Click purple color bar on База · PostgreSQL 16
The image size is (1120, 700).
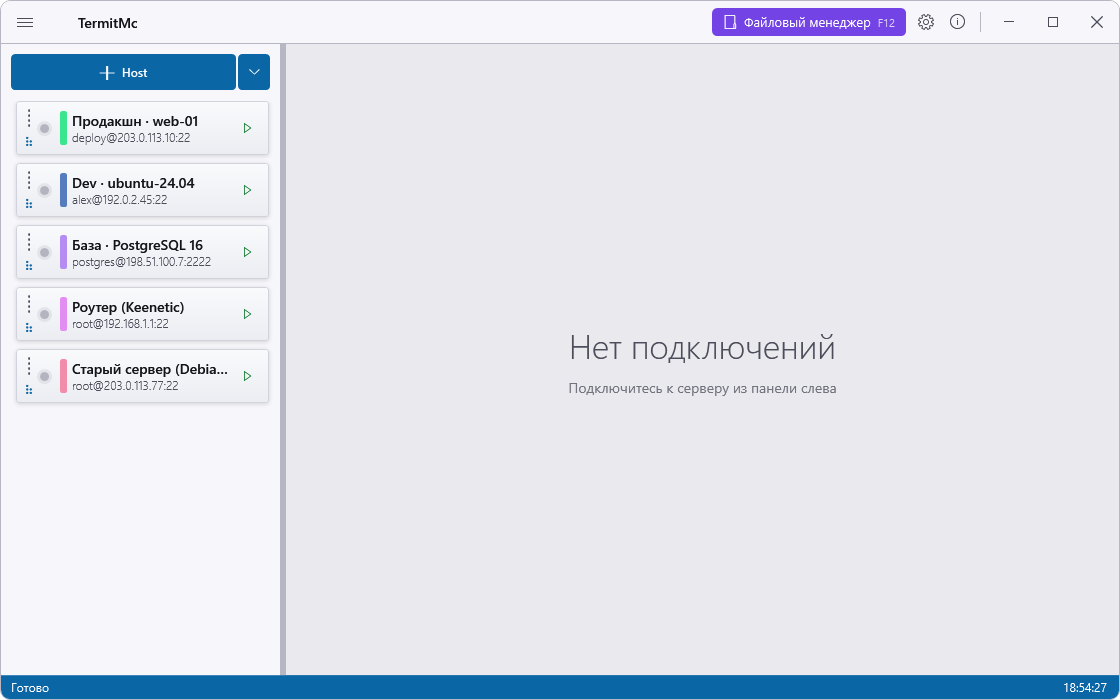coord(64,252)
